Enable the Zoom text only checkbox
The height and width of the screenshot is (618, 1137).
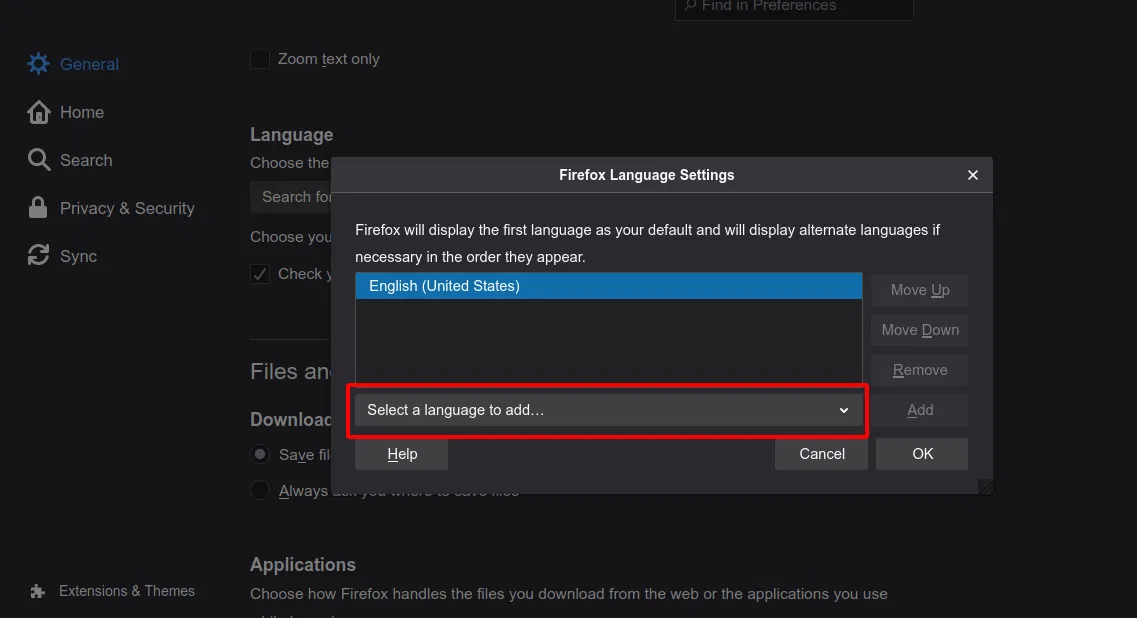pos(260,59)
